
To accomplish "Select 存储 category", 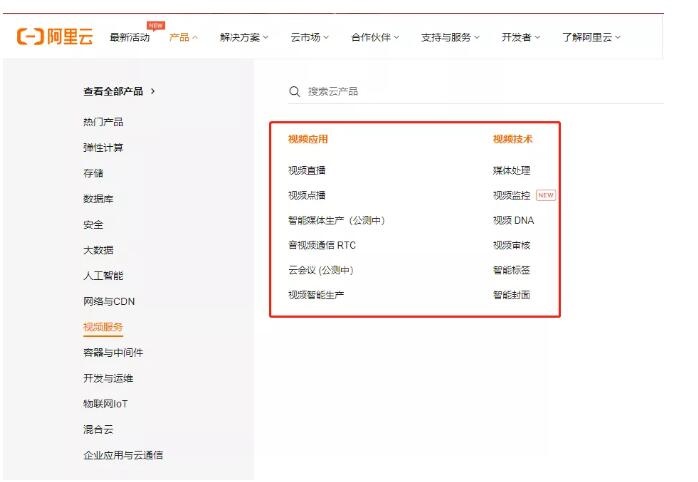I will pyautogui.click(x=93, y=173).
